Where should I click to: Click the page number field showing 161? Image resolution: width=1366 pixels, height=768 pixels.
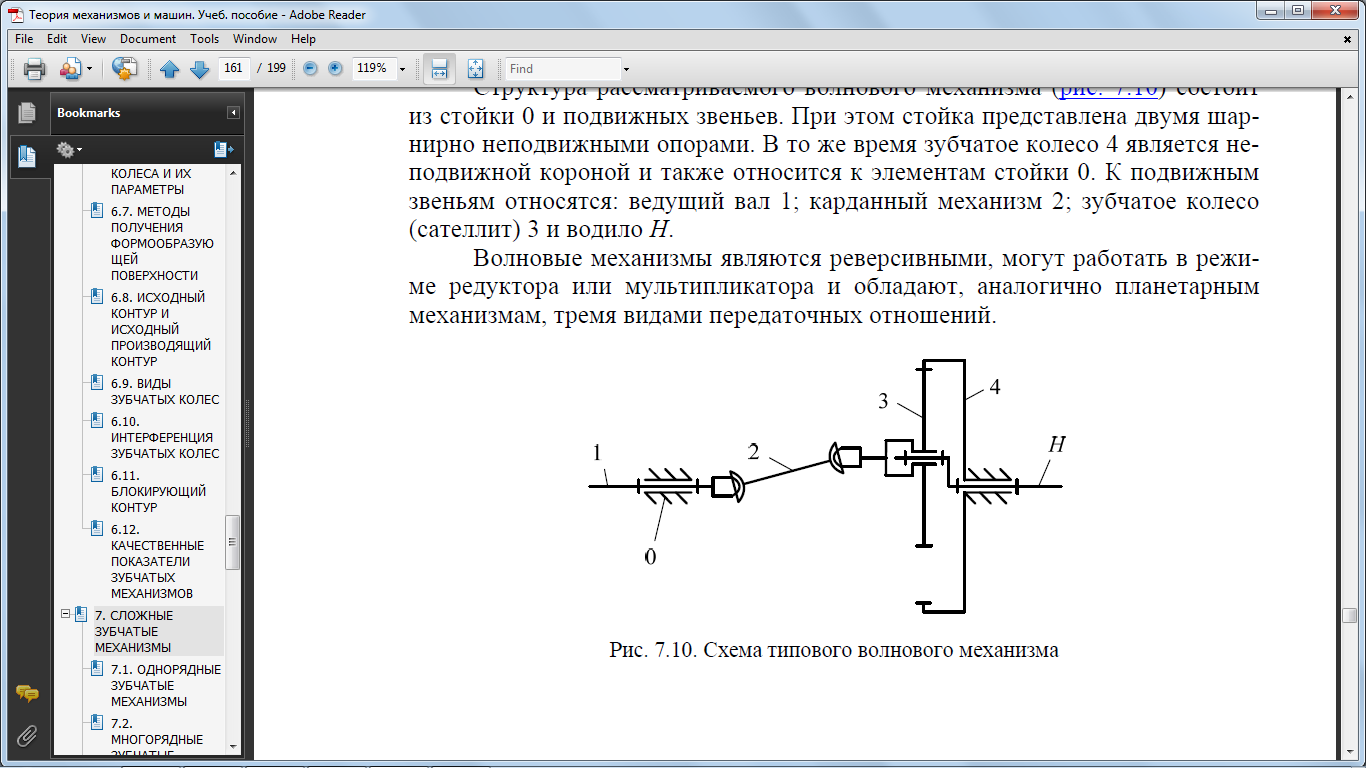[x=234, y=69]
